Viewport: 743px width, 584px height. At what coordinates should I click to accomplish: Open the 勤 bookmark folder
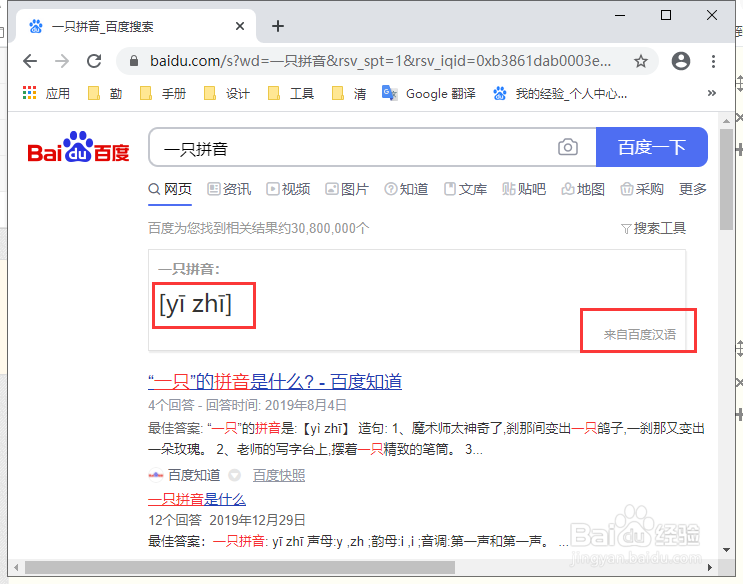(x=105, y=93)
